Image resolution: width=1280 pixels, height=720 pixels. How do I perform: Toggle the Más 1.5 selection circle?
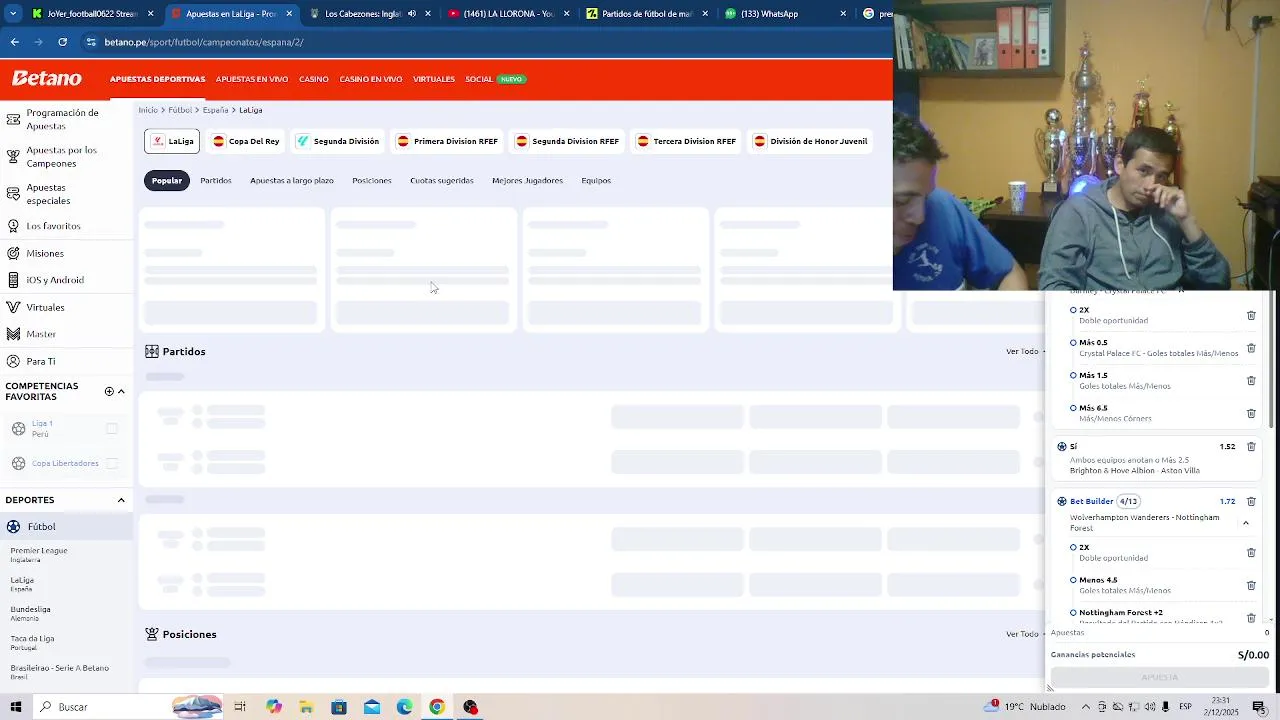pos(1073,376)
